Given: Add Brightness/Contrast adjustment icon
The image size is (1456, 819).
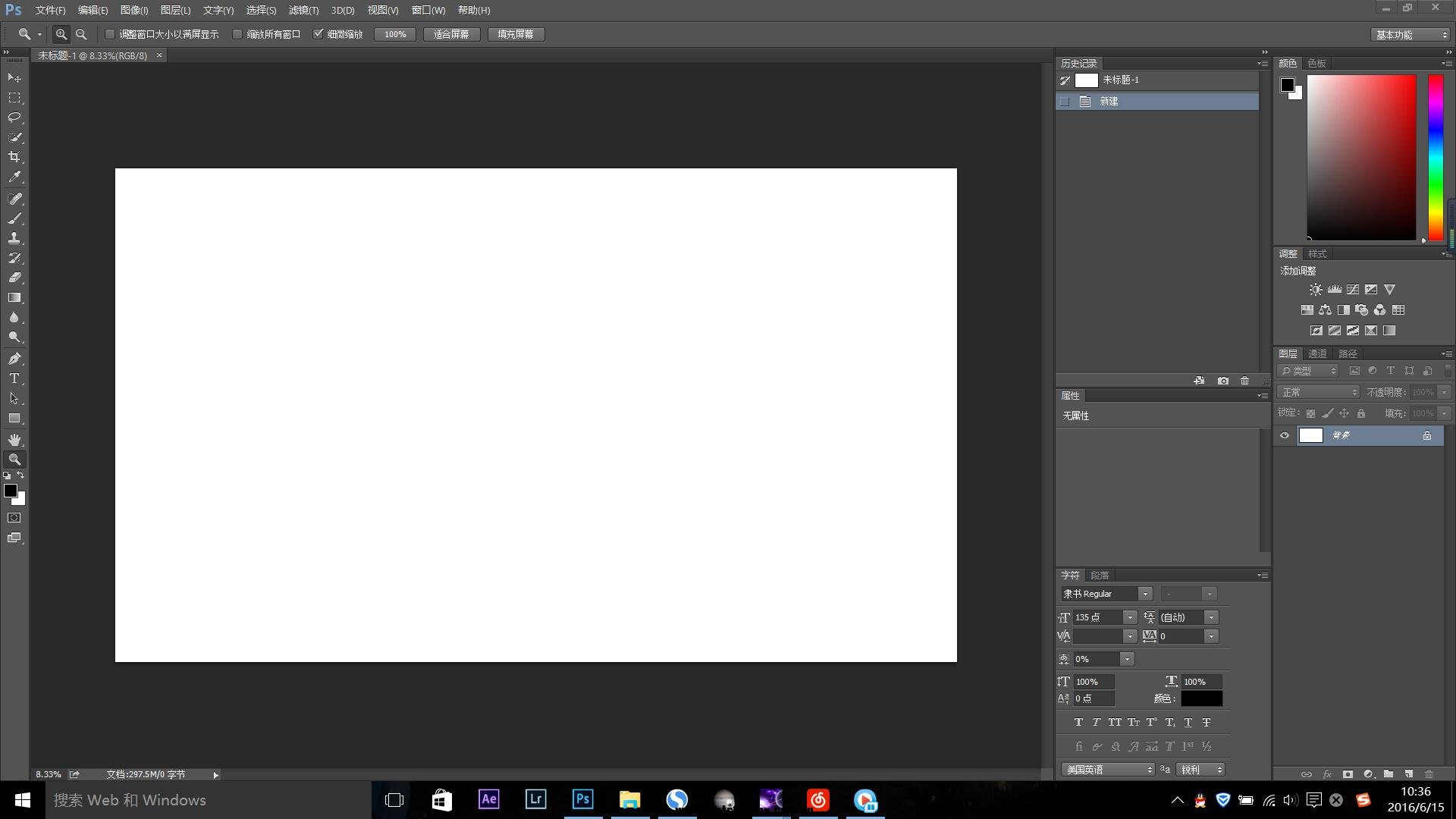Looking at the screenshot, I should point(1316,290).
